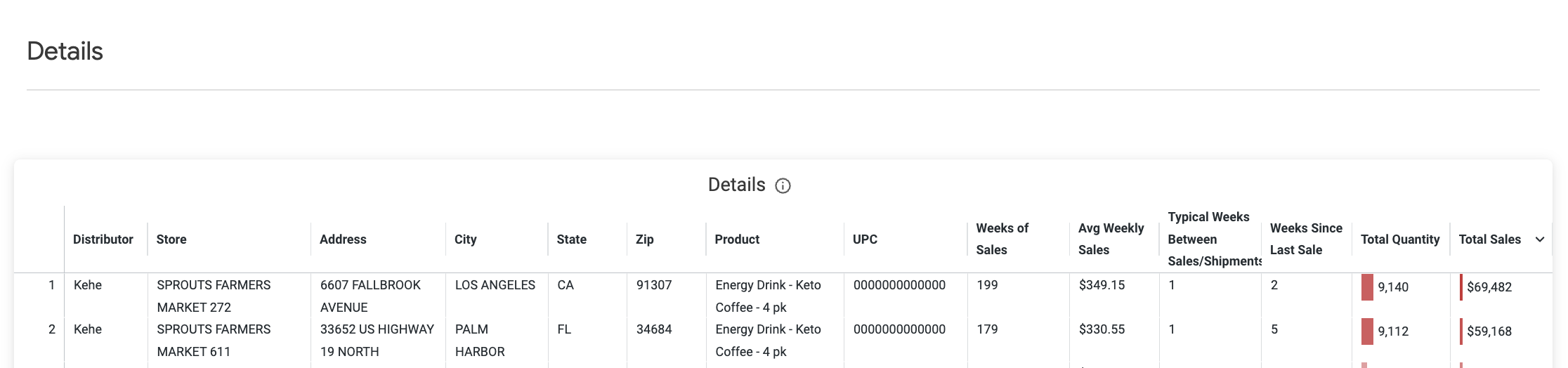Image resolution: width=1568 pixels, height=368 pixels.
Task: Click the info icon beside Details title
Action: (x=783, y=185)
